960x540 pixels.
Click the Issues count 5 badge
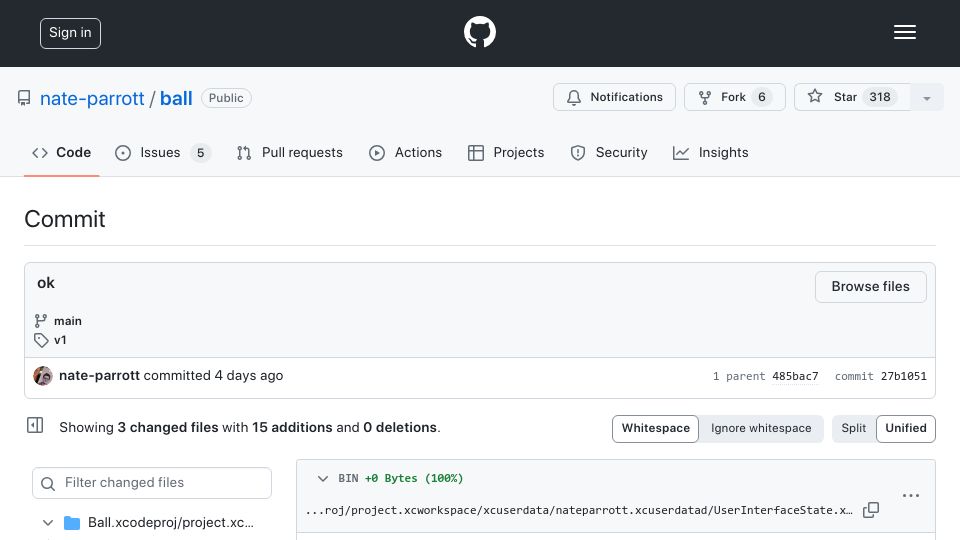coord(200,152)
